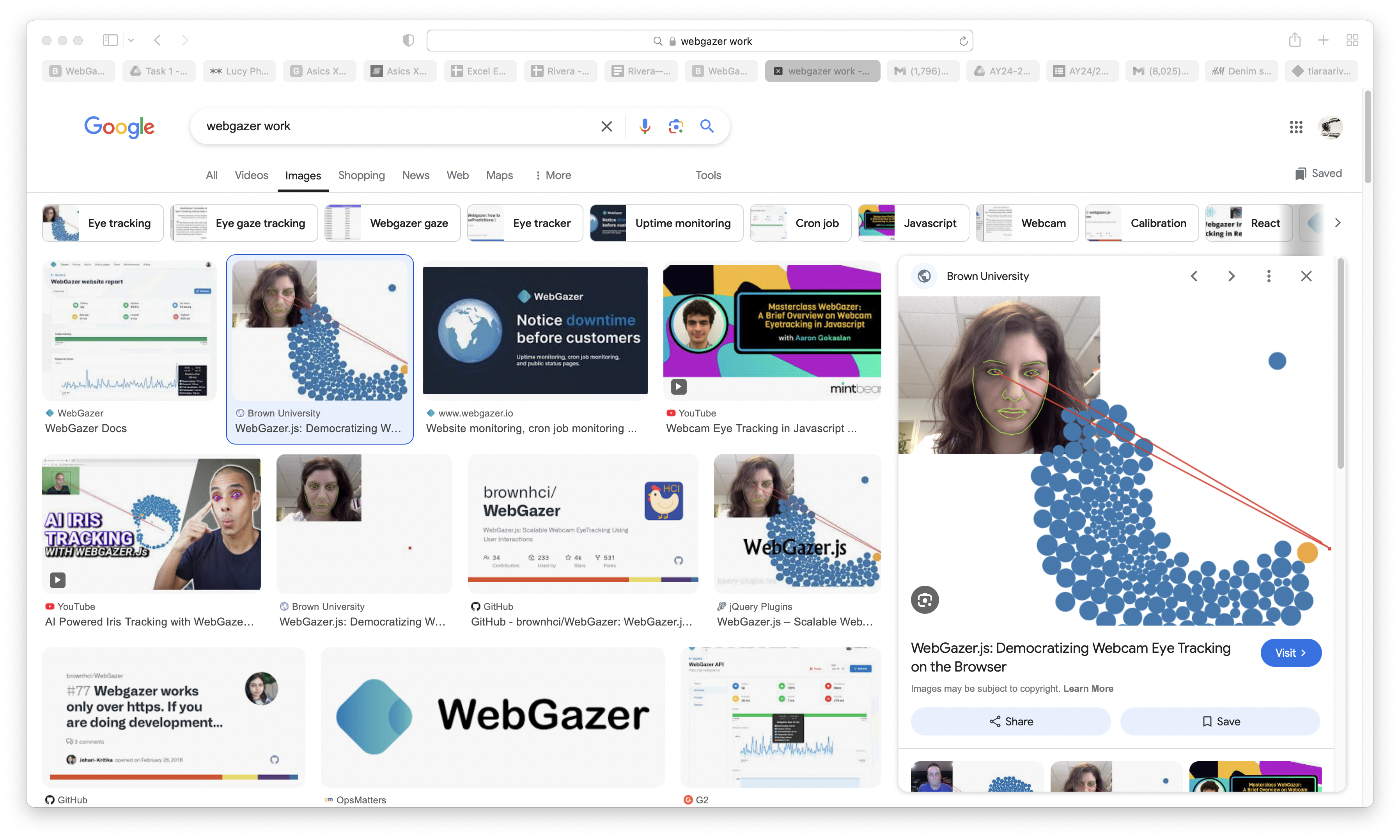The image size is (1400, 840).
Task: Open Safari share menu icon
Action: [x=1295, y=40]
